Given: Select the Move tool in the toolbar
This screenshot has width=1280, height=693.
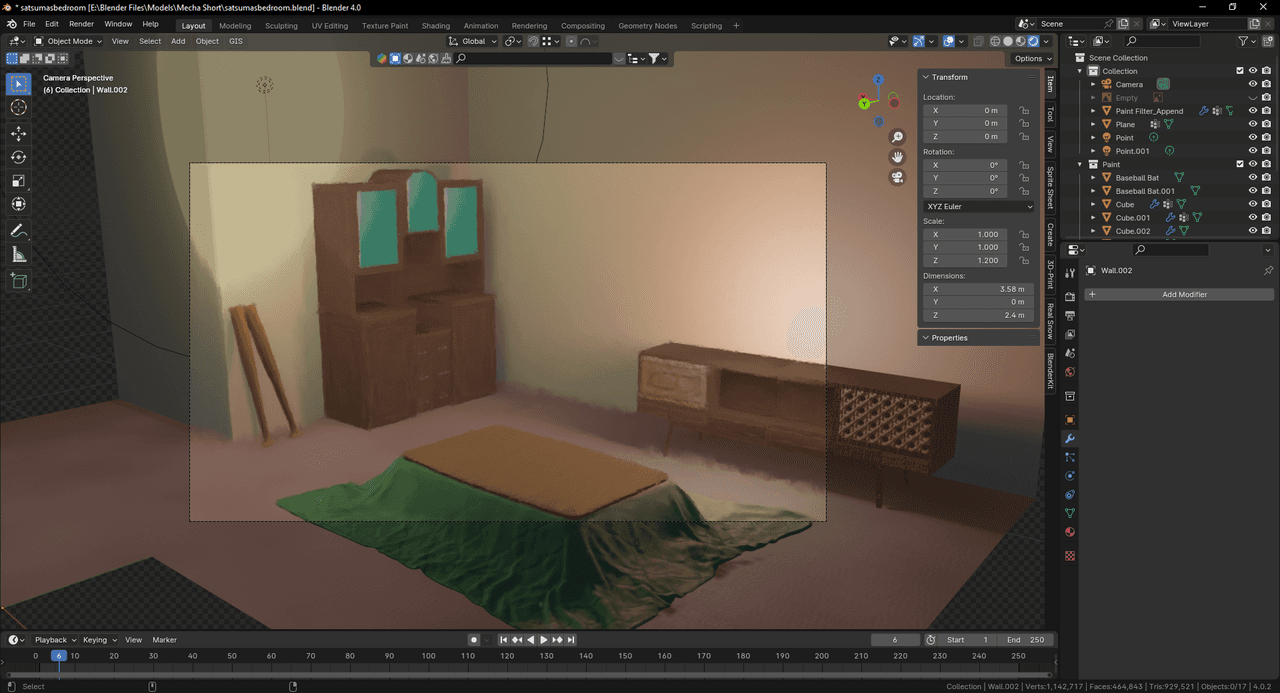Looking at the screenshot, I should (19, 133).
